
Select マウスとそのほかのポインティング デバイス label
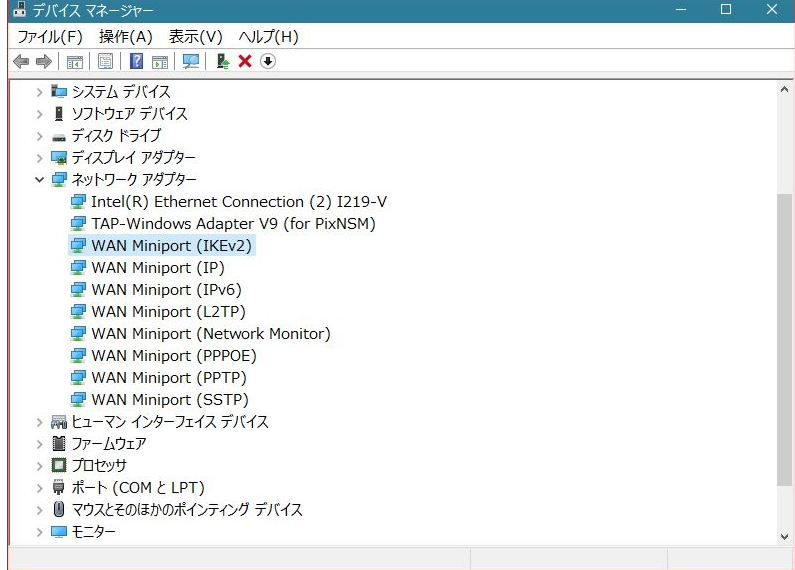[187, 510]
